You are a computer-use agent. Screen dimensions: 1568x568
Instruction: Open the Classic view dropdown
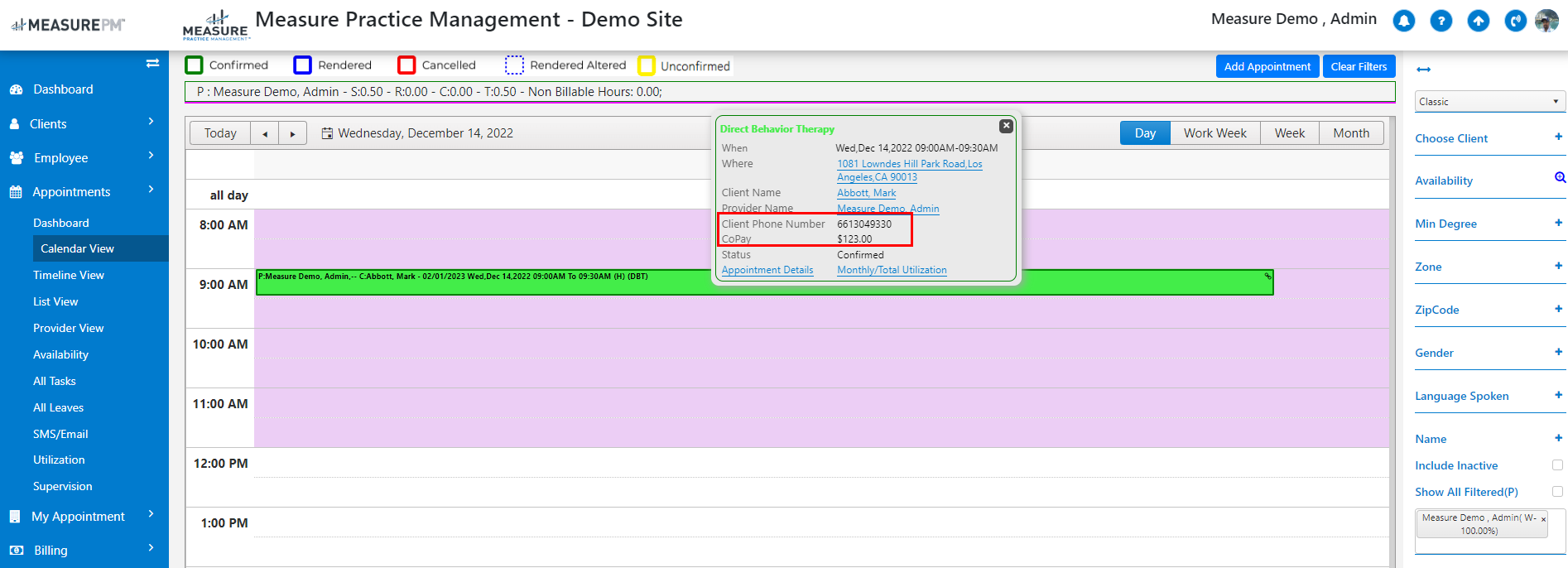tap(1490, 102)
